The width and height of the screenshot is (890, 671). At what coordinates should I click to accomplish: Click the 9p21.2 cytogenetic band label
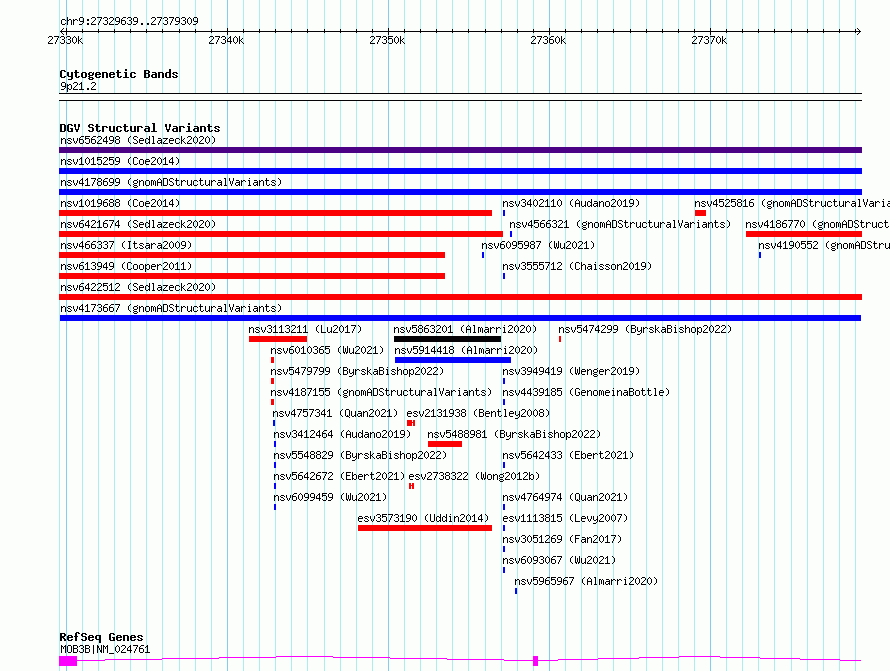point(78,86)
